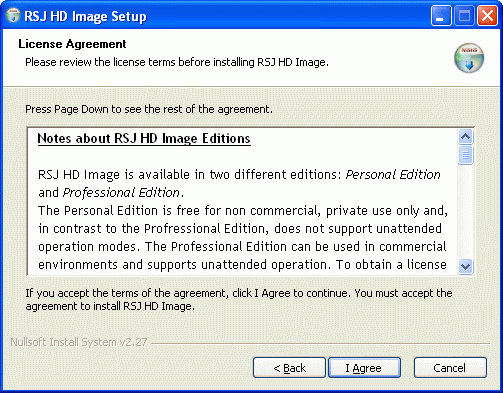Click the installer icon in title bar
This screenshot has width=503, height=393.
click(x=13, y=16)
